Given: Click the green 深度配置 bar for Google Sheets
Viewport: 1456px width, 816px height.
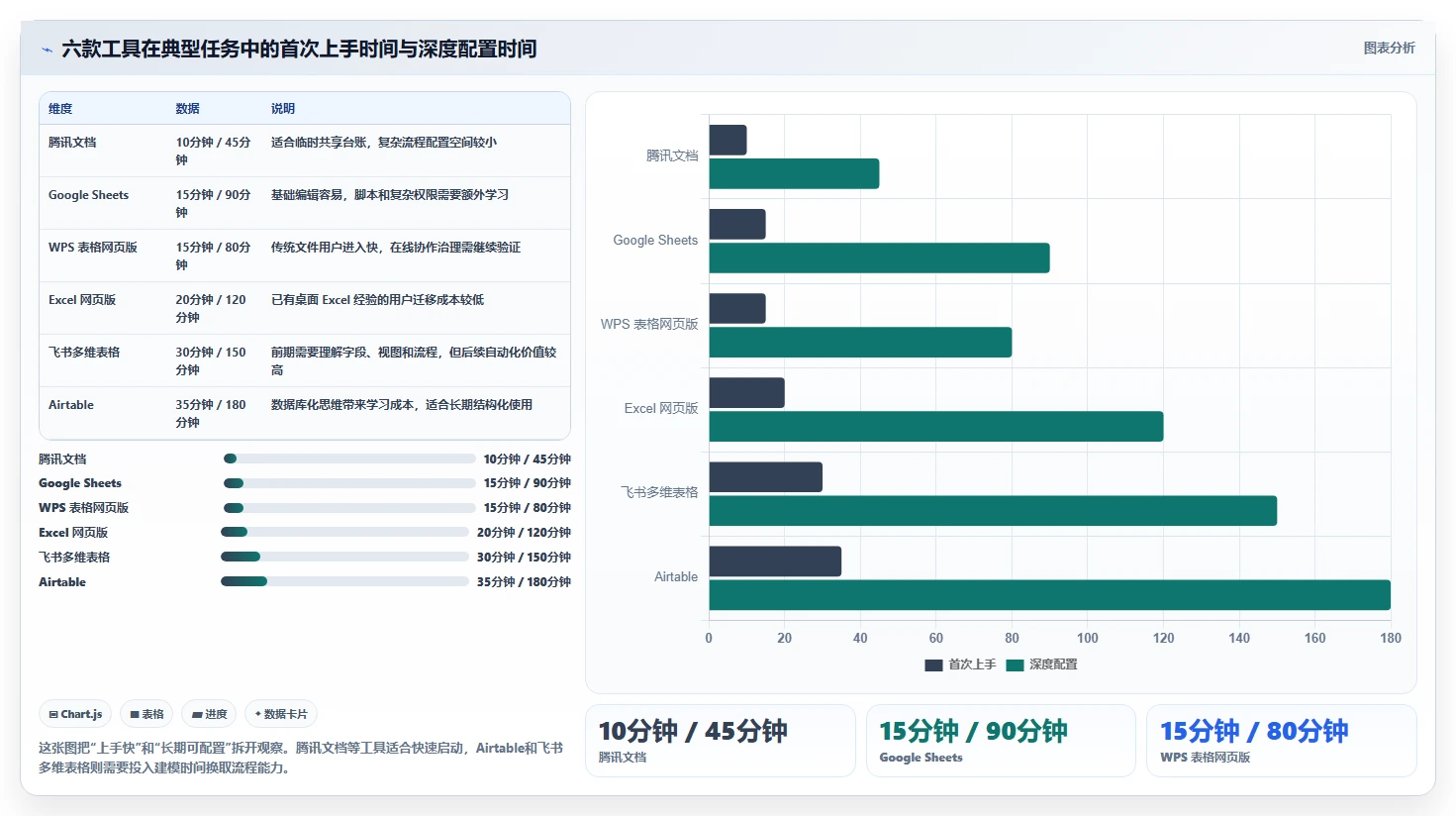Looking at the screenshot, I should click(879, 257).
